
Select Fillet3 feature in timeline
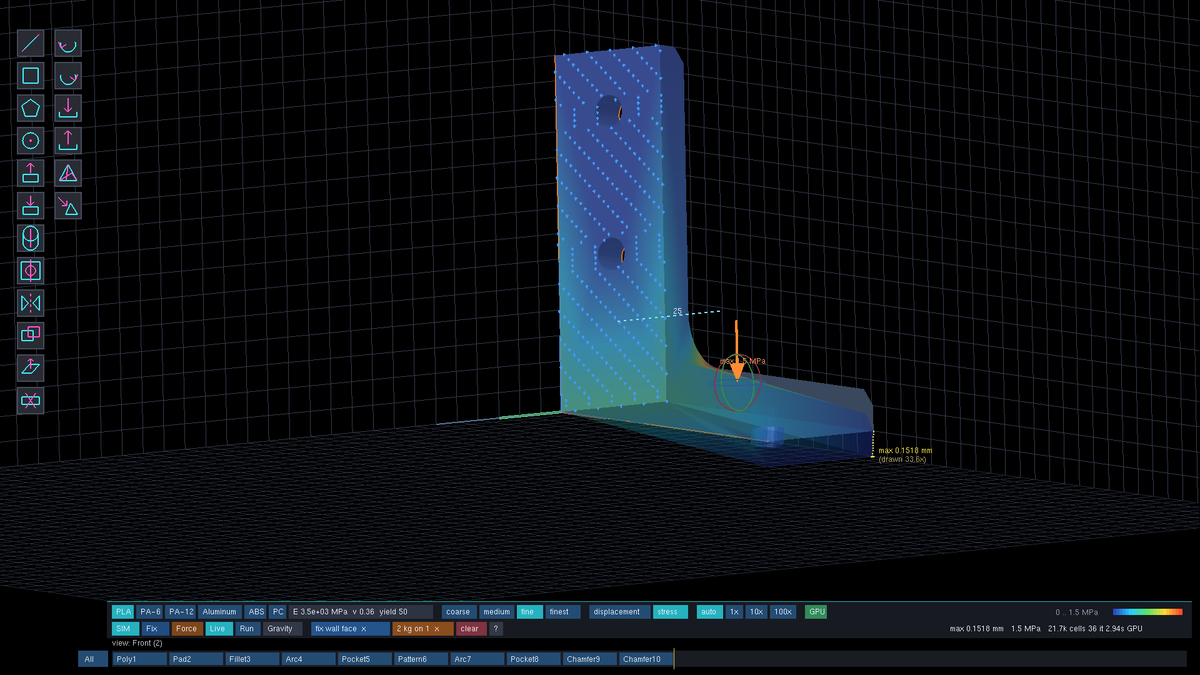pos(251,659)
